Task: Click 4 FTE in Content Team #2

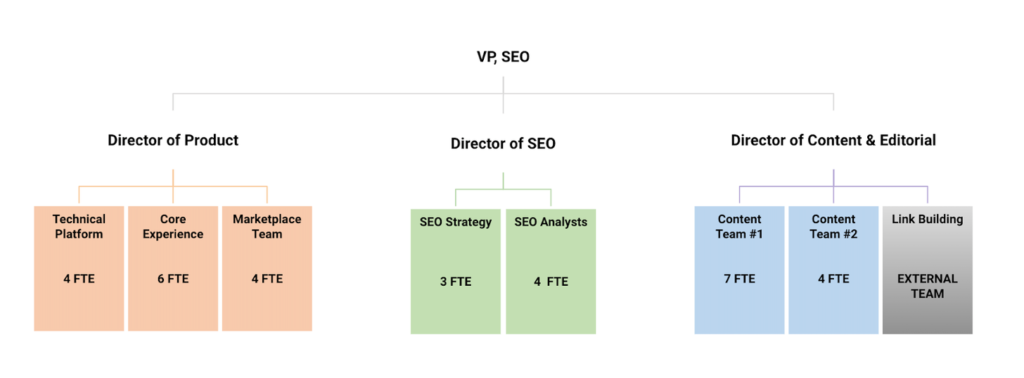Action: point(833,279)
